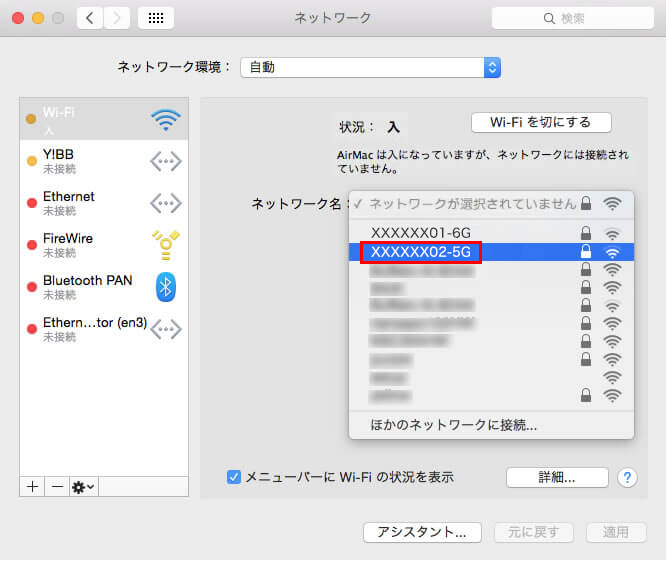
Task: Click the Ethernet connection arrows icon
Action: coord(166,203)
